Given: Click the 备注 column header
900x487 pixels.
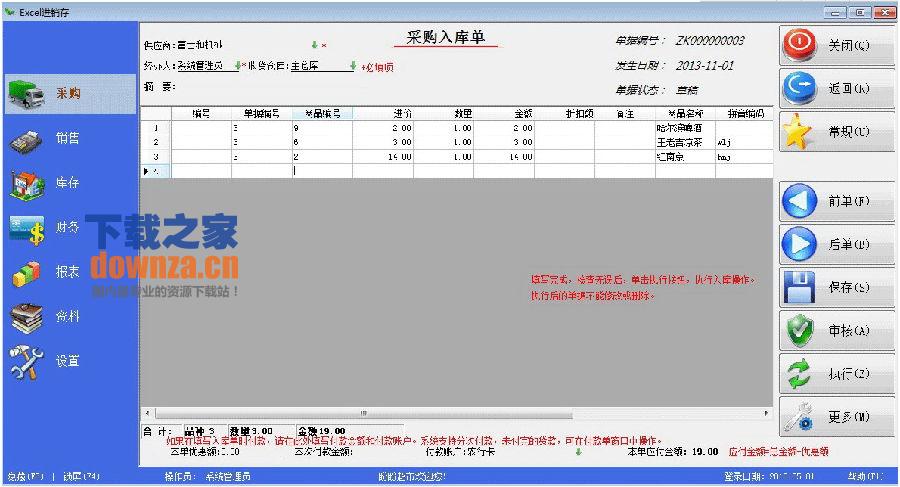Looking at the screenshot, I should [625, 114].
